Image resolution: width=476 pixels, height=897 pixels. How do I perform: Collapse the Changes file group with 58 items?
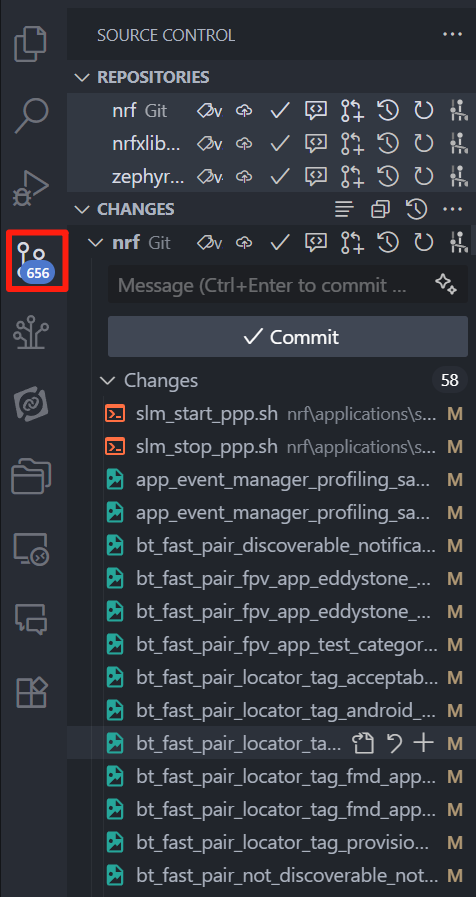tap(106, 380)
